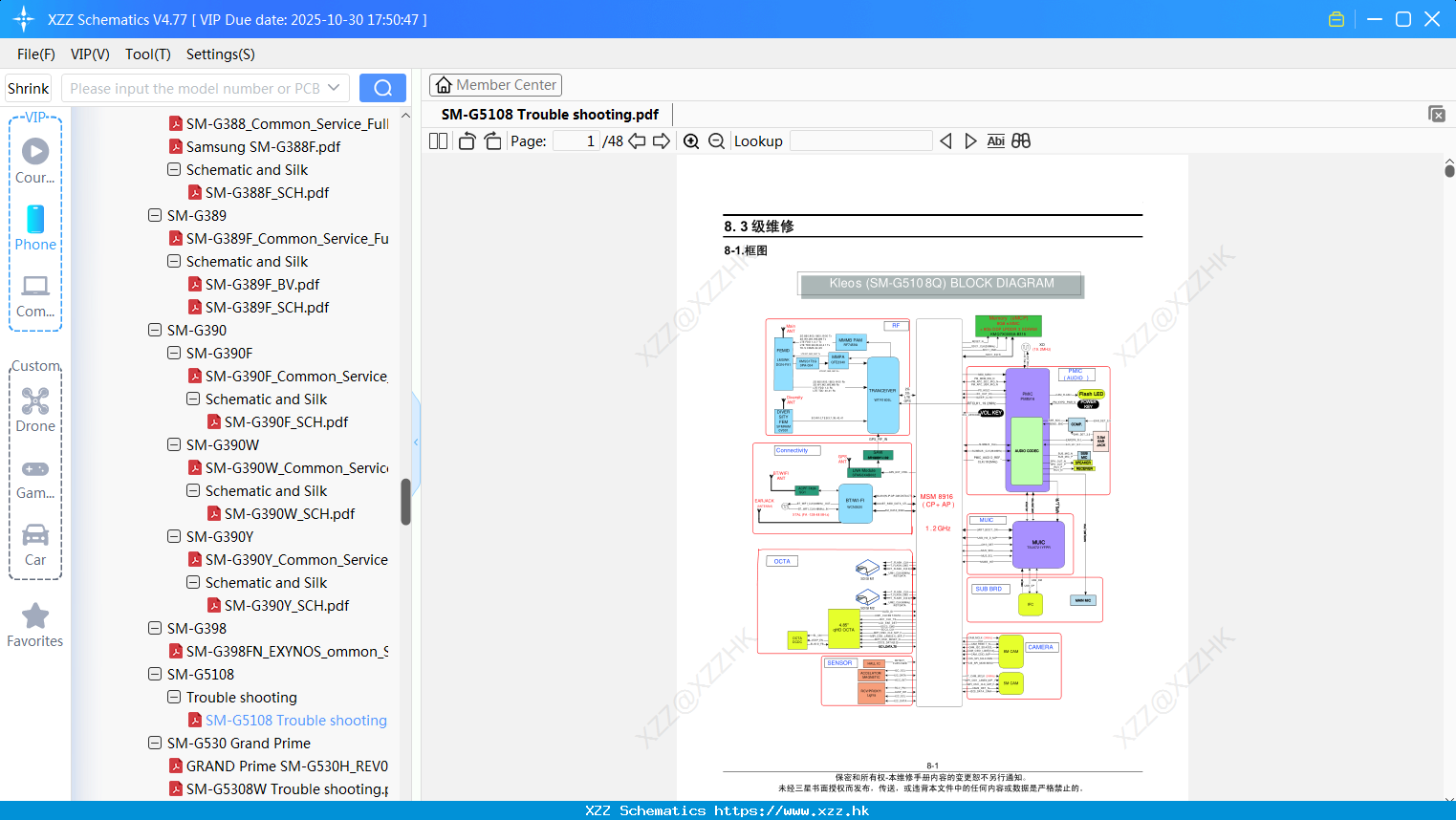The width and height of the screenshot is (1456, 820).
Task: Click the Lookup text field
Action: 861,141
